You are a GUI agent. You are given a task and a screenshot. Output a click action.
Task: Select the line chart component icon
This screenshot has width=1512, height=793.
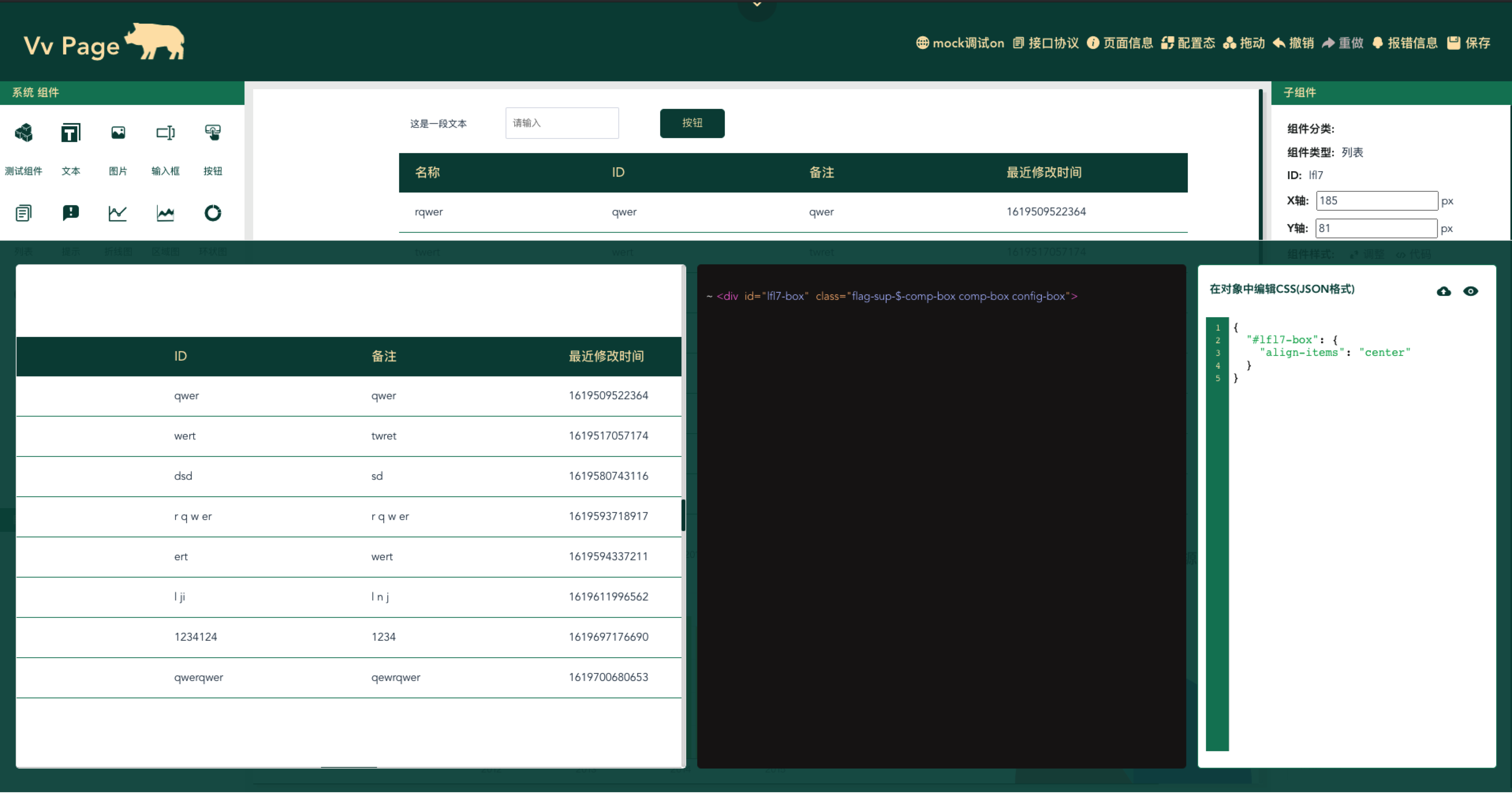(118, 213)
